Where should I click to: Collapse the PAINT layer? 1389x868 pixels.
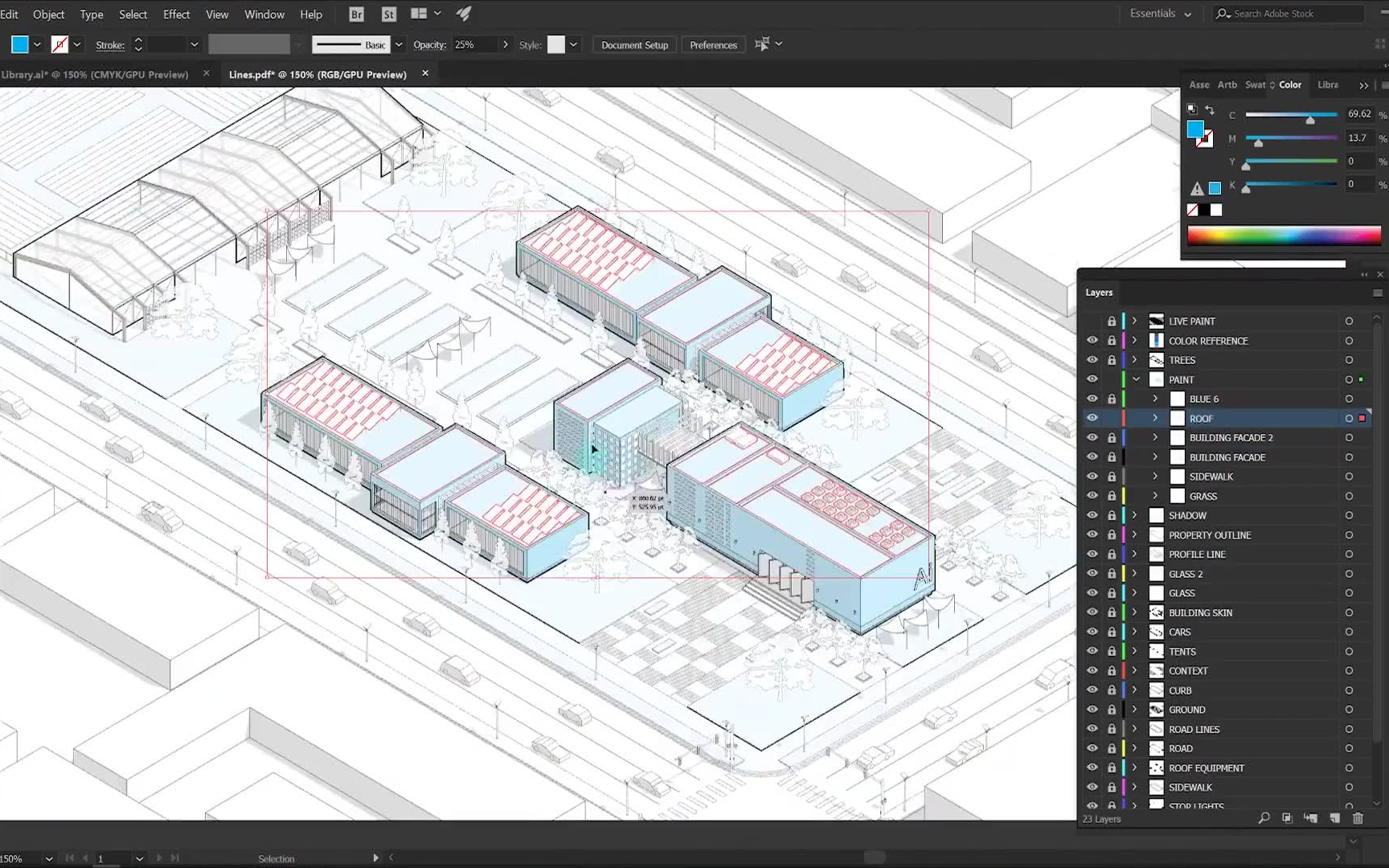[1136, 379]
